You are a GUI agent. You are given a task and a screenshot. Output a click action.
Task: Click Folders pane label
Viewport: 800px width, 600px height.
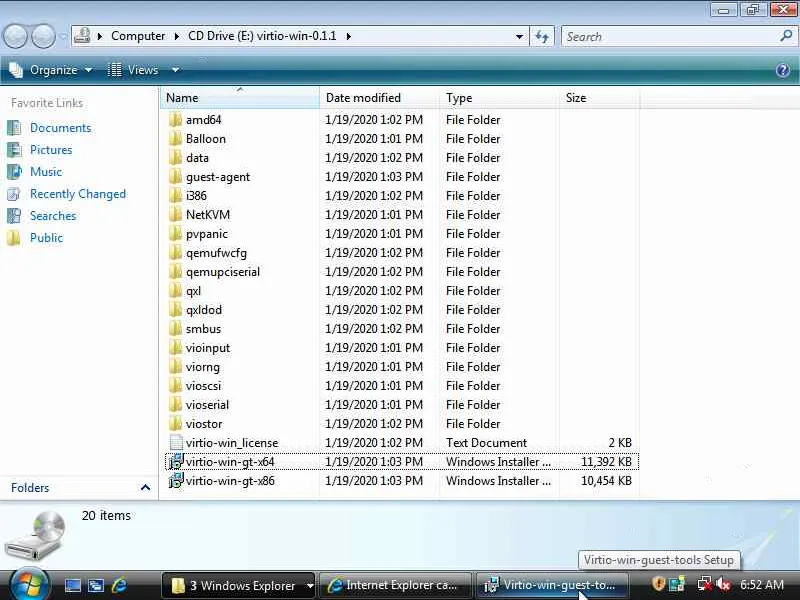[30, 488]
